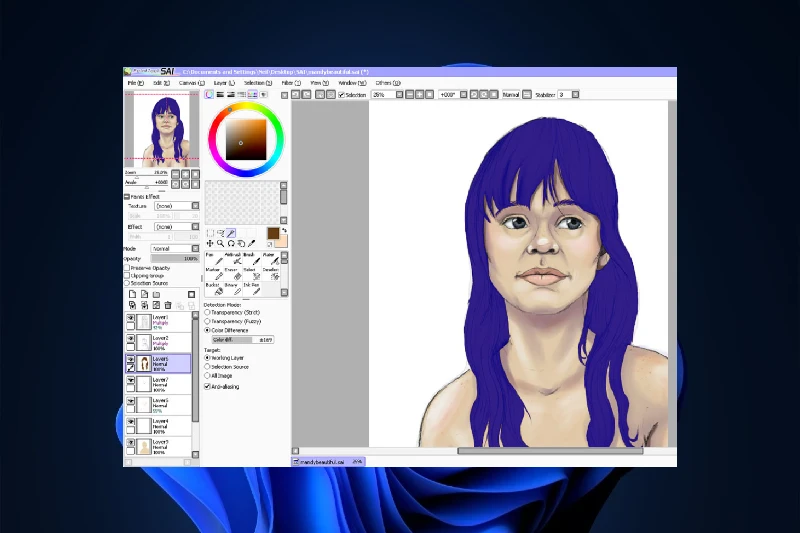Hide Layer1 using its eye icon

[x=130, y=318]
